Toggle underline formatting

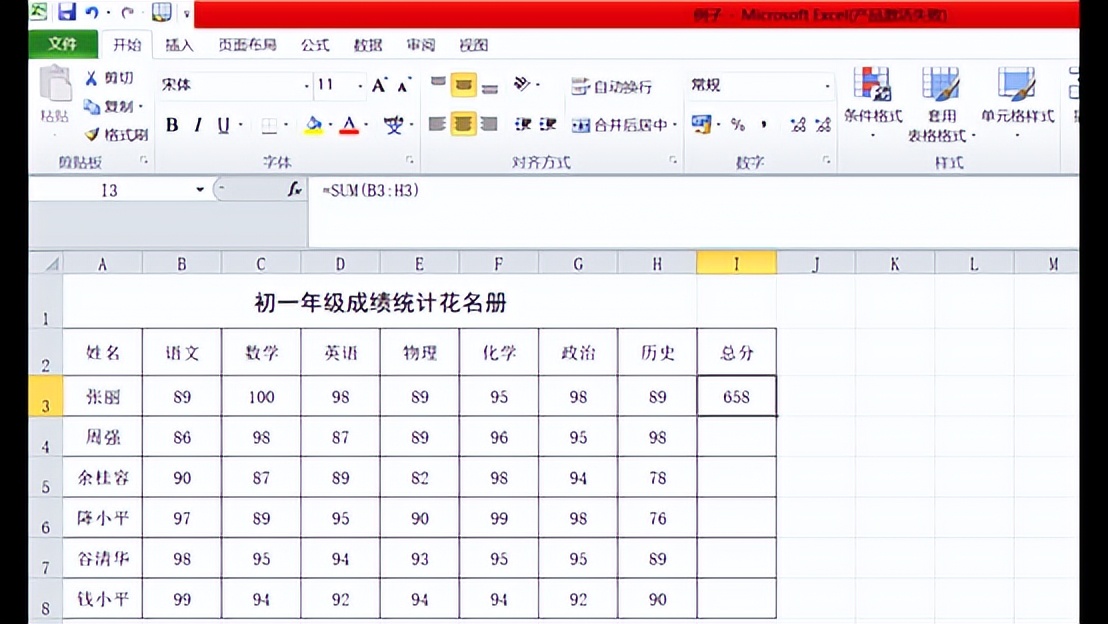coord(223,125)
